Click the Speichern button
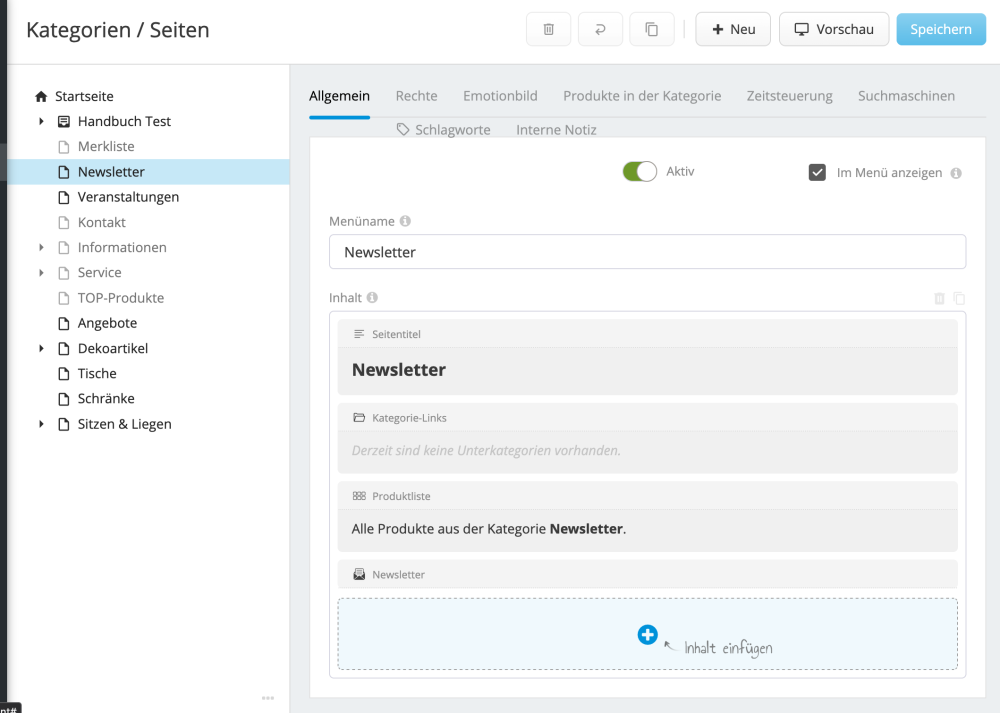 [x=940, y=29]
